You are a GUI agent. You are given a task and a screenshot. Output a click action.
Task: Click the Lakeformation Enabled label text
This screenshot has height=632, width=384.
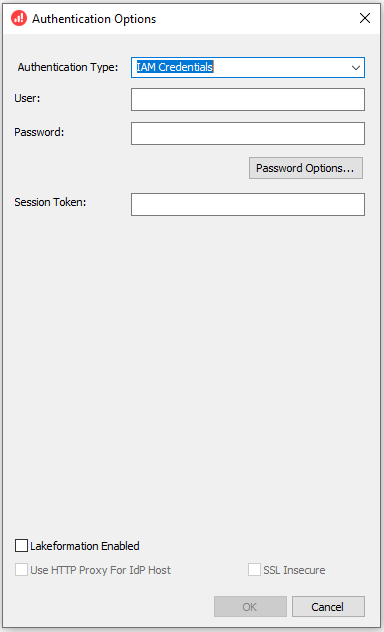[85, 546]
